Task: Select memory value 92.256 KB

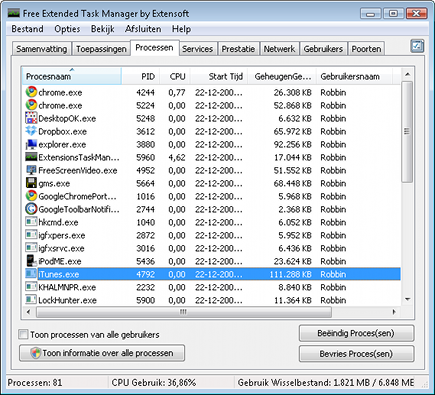Action: (x=293, y=144)
